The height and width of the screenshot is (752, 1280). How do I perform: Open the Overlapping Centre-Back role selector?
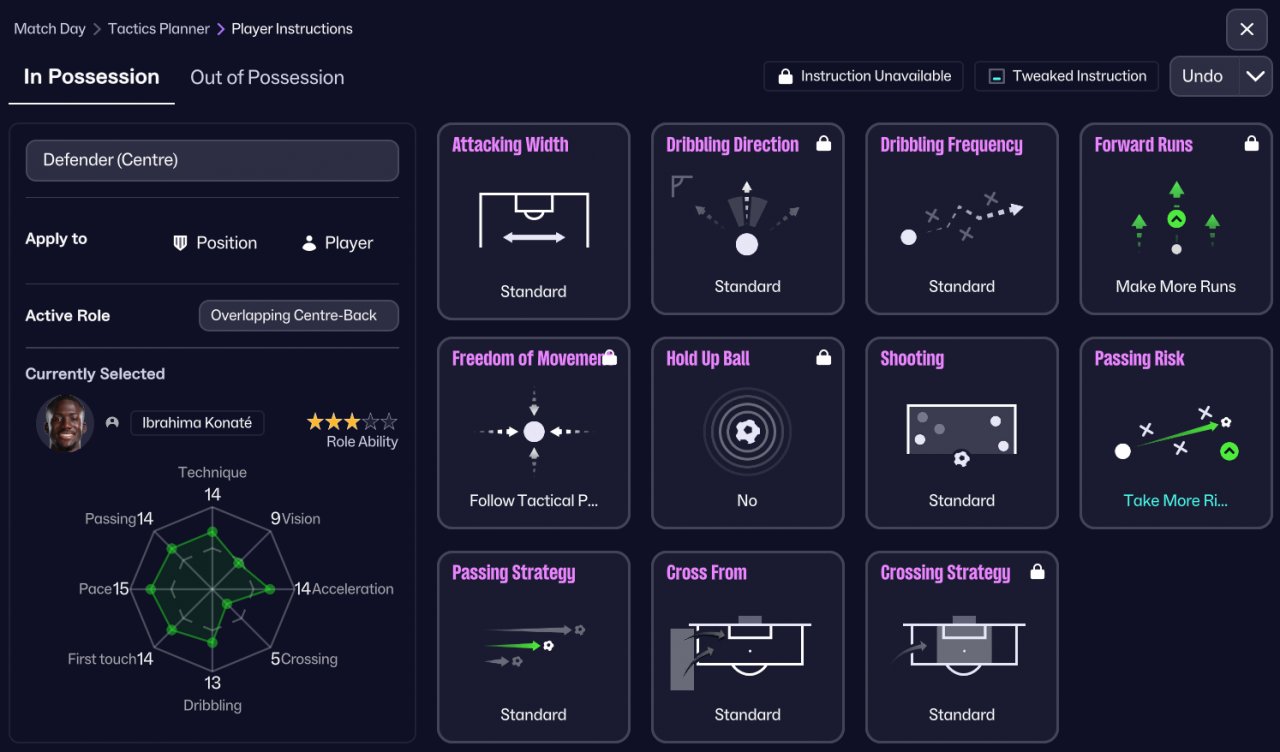(299, 315)
